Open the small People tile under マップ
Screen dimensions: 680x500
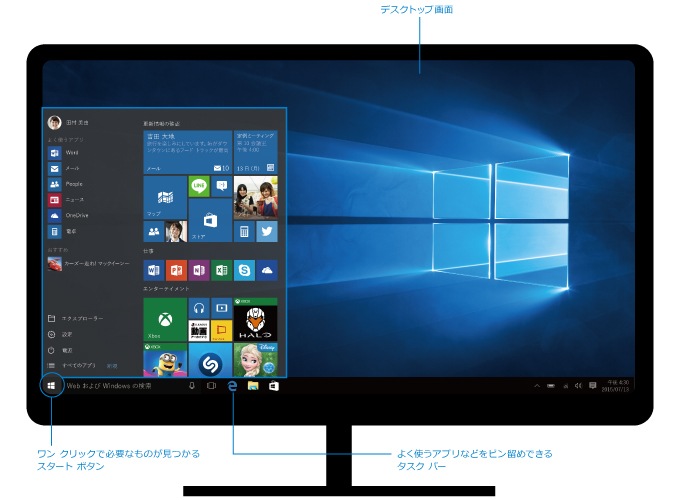[154, 232]
